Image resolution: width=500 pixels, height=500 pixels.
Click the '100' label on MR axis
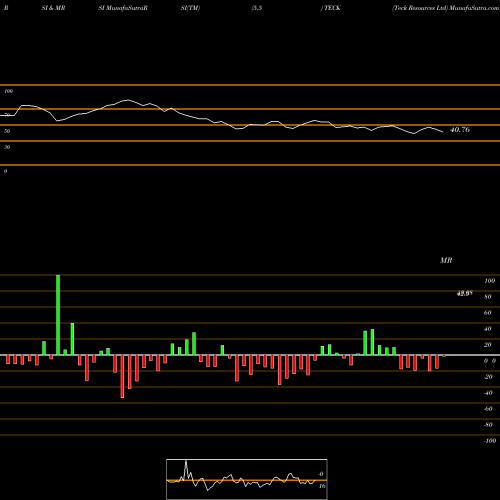489,281
